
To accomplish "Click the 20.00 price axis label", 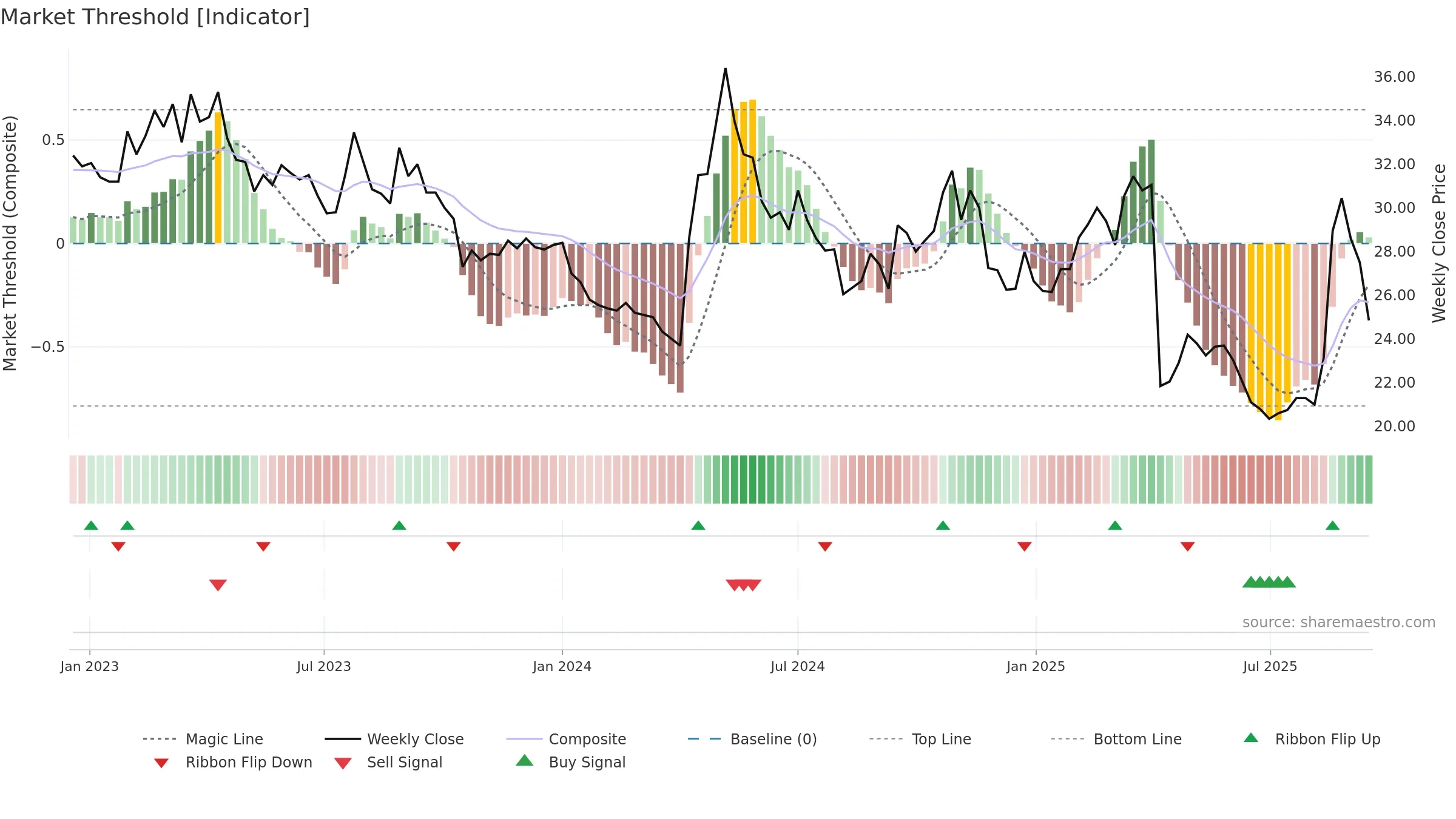I will click(x=1395, y=426).
